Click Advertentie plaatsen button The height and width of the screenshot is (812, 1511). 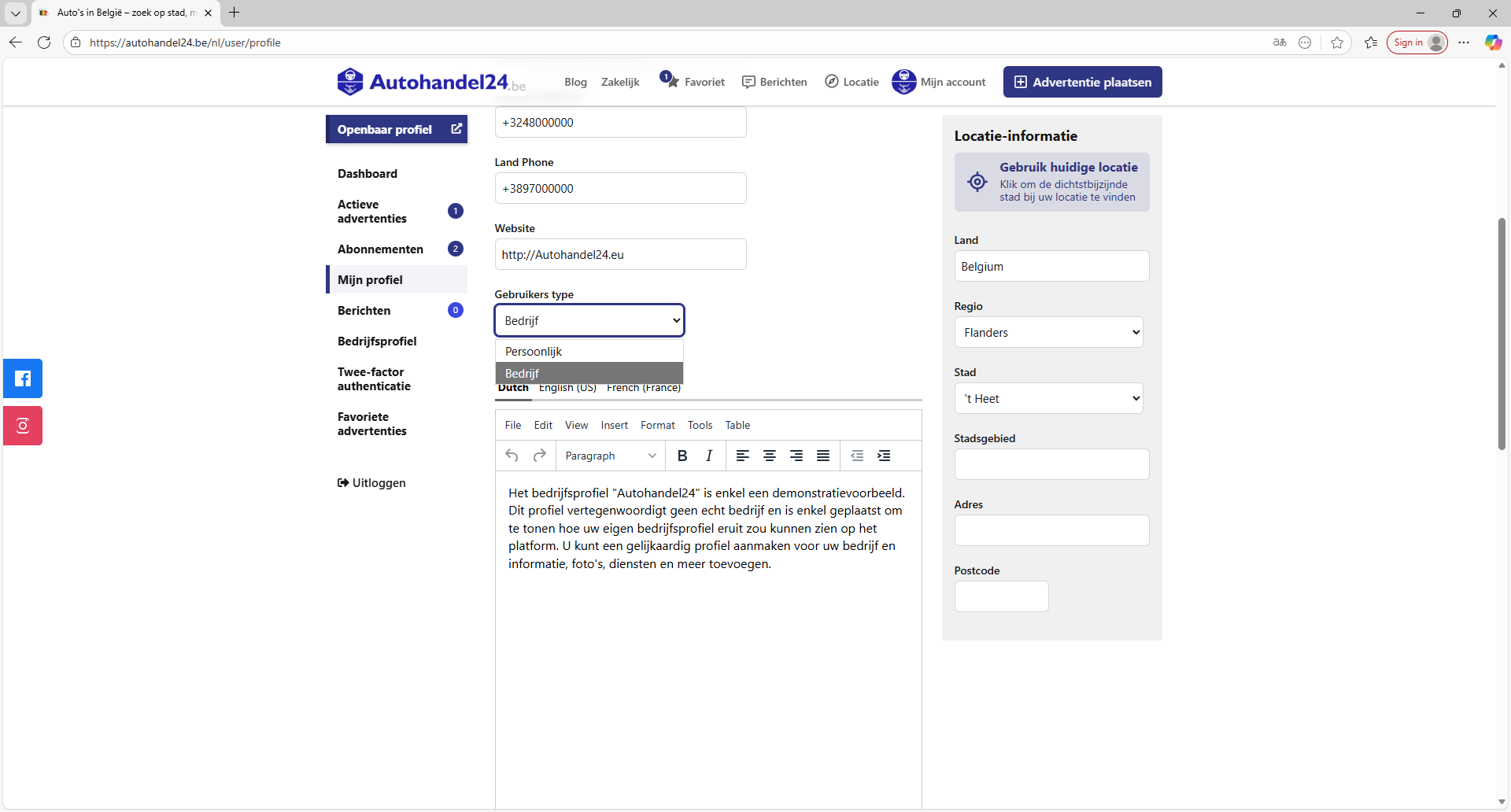[x=1082, y=82]
